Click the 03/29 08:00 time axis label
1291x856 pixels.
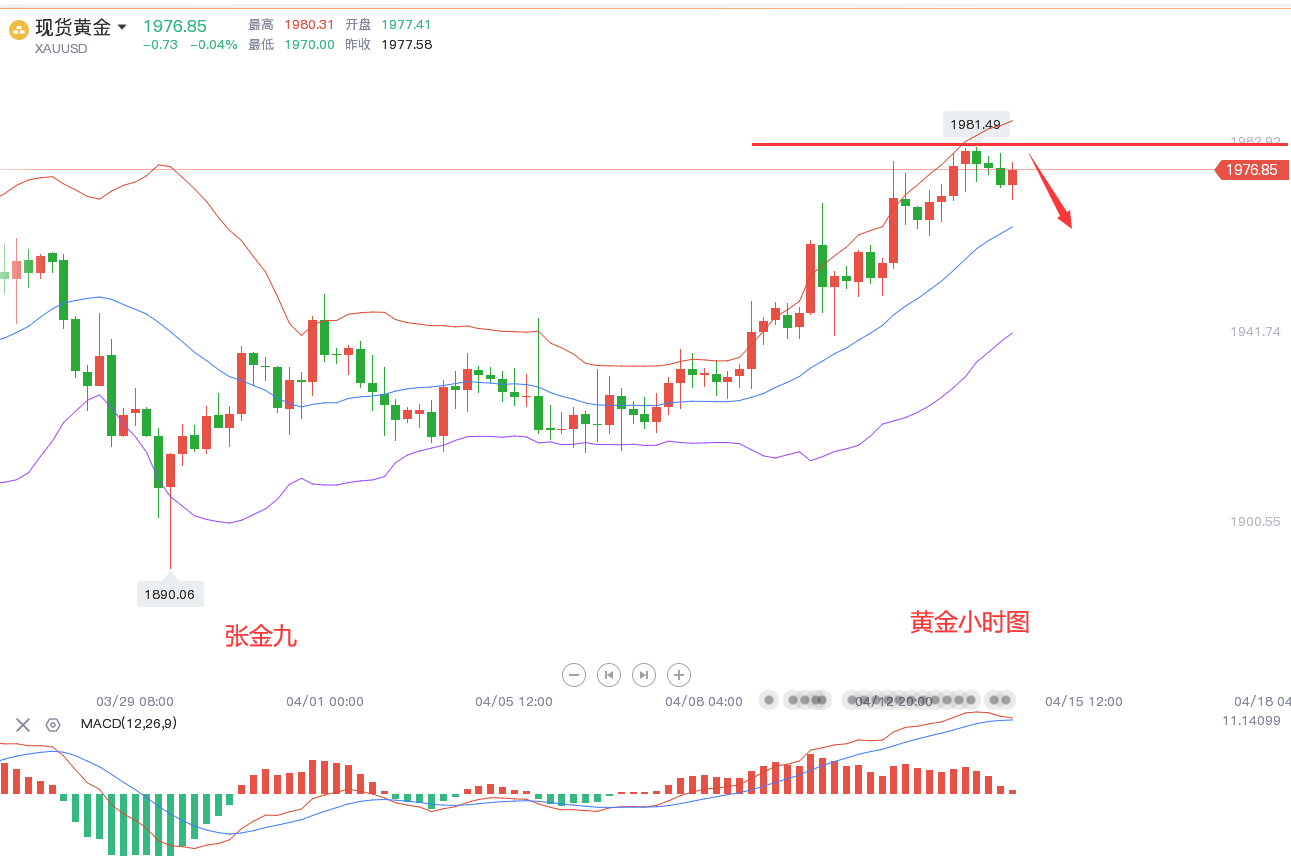click(x=135, y=702)
